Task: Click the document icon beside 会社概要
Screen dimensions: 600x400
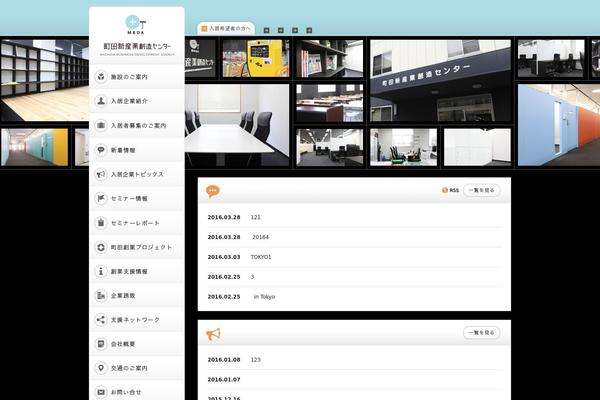Action: point(101,344)
